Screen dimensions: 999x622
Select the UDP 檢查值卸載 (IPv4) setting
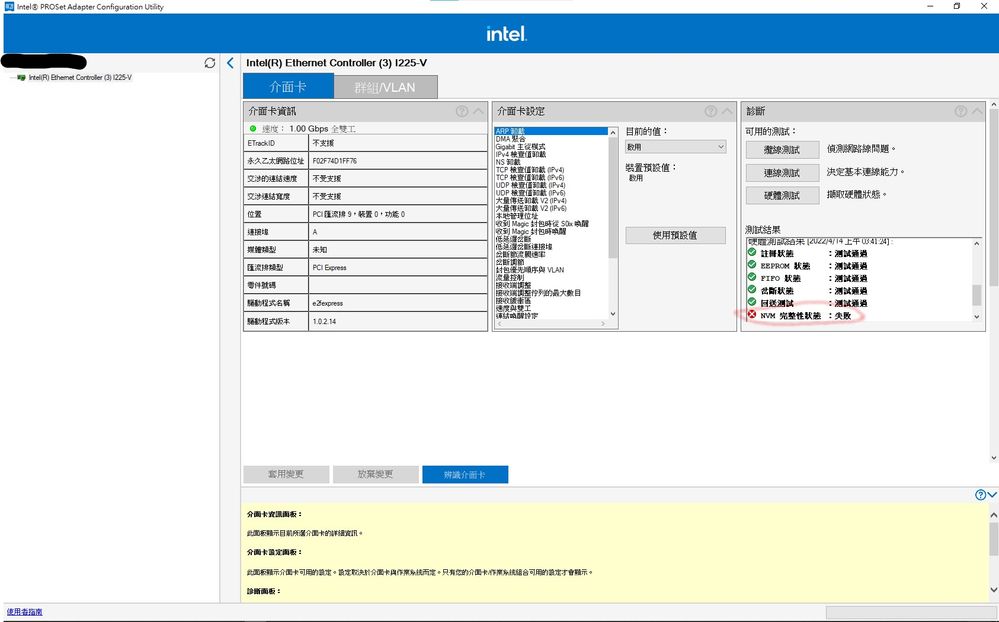(x=531, y=185)
